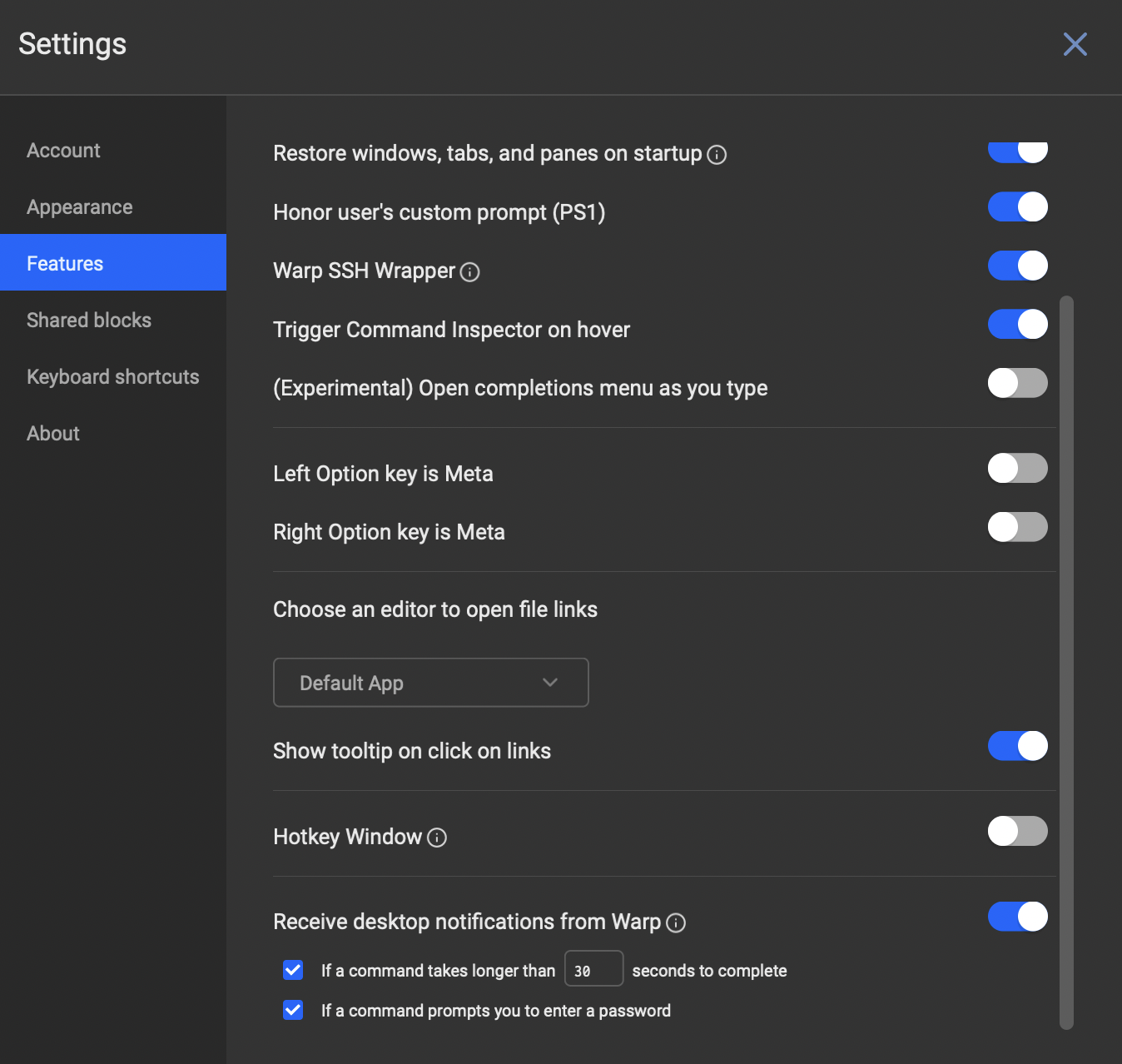This screenshot has width=1122, height=1064.
Task: Uncheck command prompts for password checkbox
Action: point(293,1010)
